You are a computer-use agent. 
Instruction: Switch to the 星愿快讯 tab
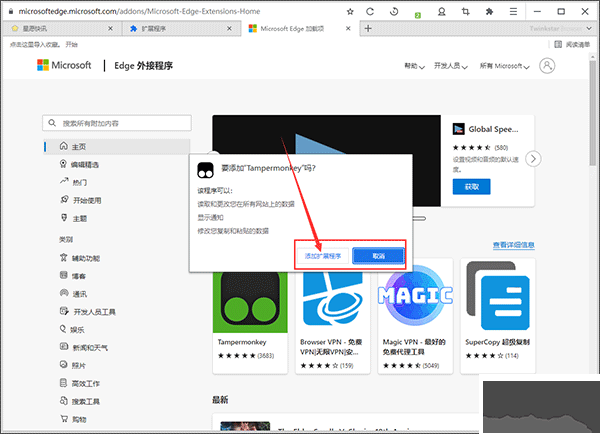(x=62, y=28)
